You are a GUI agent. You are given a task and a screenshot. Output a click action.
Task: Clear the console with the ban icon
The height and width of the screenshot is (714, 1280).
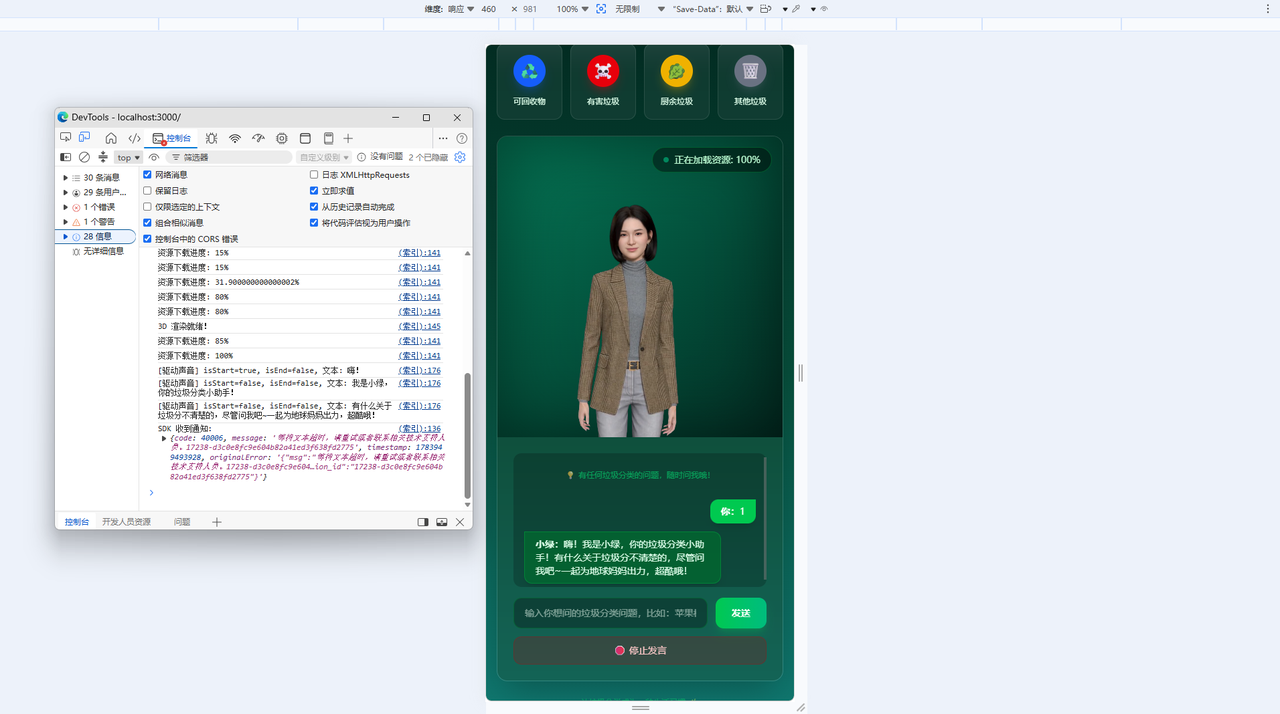tap(85, 157)
